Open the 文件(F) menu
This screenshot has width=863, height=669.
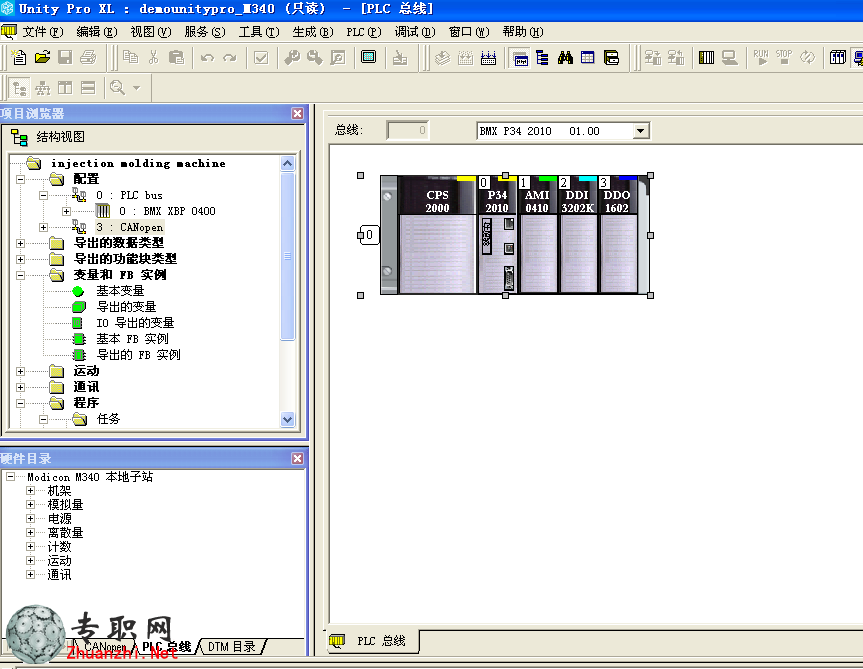pyautogui.click(x=43, y=32)
